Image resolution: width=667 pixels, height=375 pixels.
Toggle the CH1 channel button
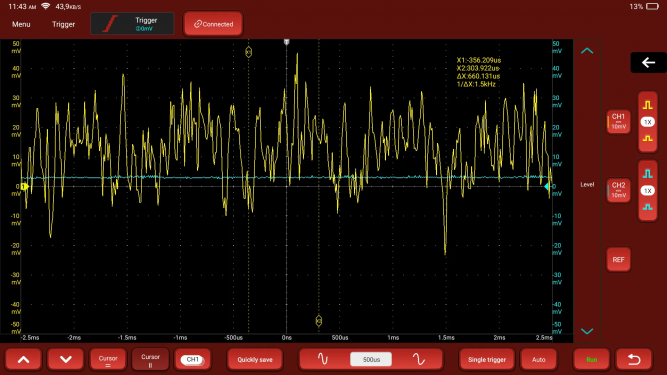point(618,122)
